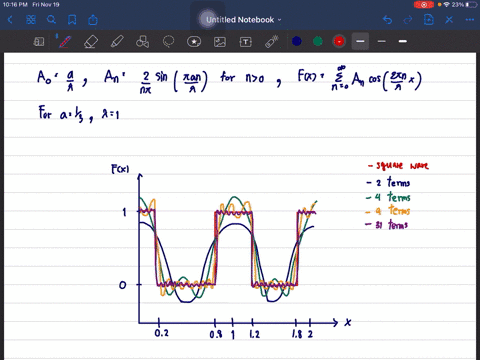Tap the handwritten '2 terms' legend entry
The width and height of the screenshot is (480, 360).
pos(388,182)
